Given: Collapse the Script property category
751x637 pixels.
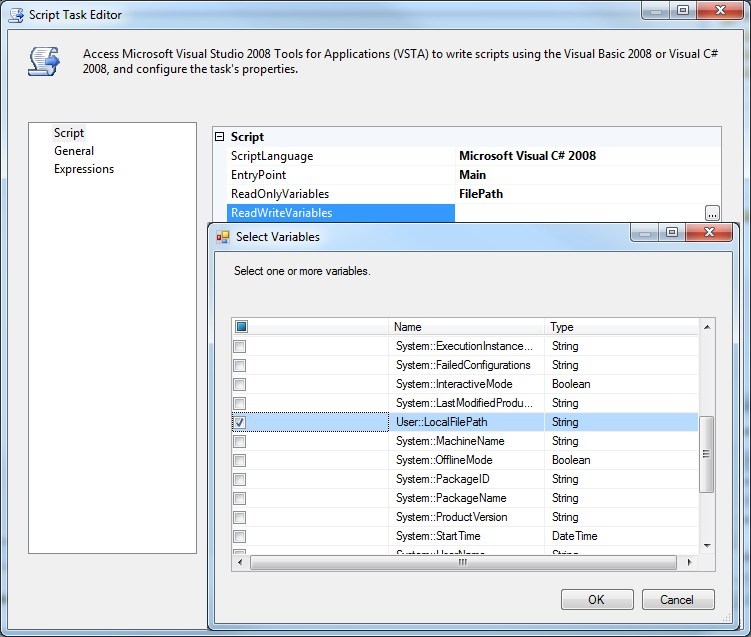Looking at the screenshot, I should coord(219,137).
